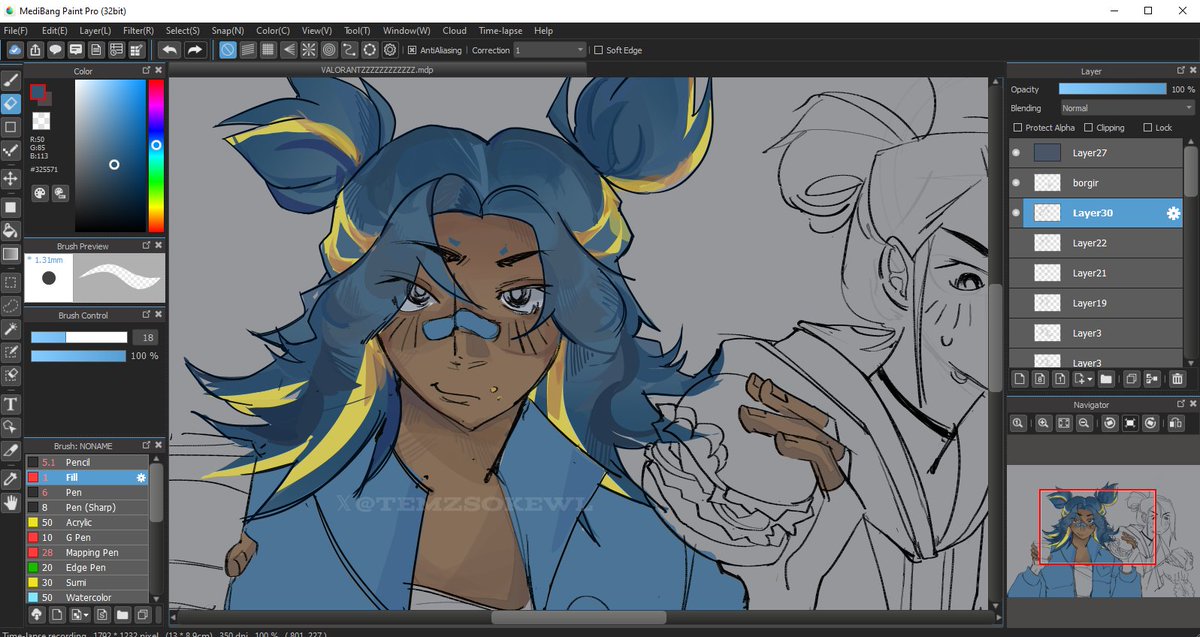Viewport: 1200px width, 637px height.
Task: Enable concentric circle snap
Action: point(328,49)
